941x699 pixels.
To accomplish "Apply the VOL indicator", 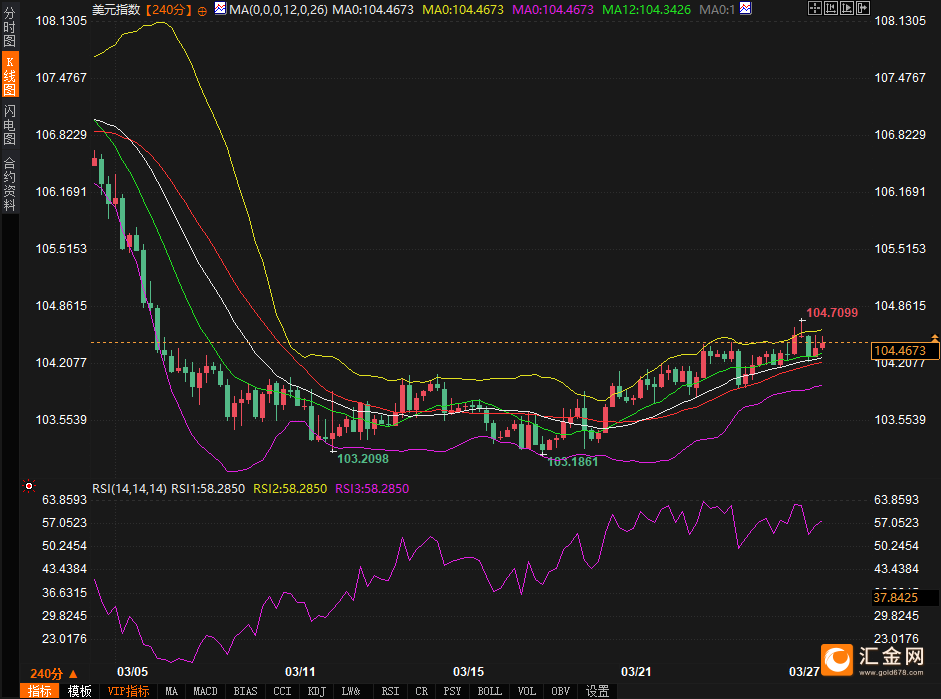I will tap(527, 691).
